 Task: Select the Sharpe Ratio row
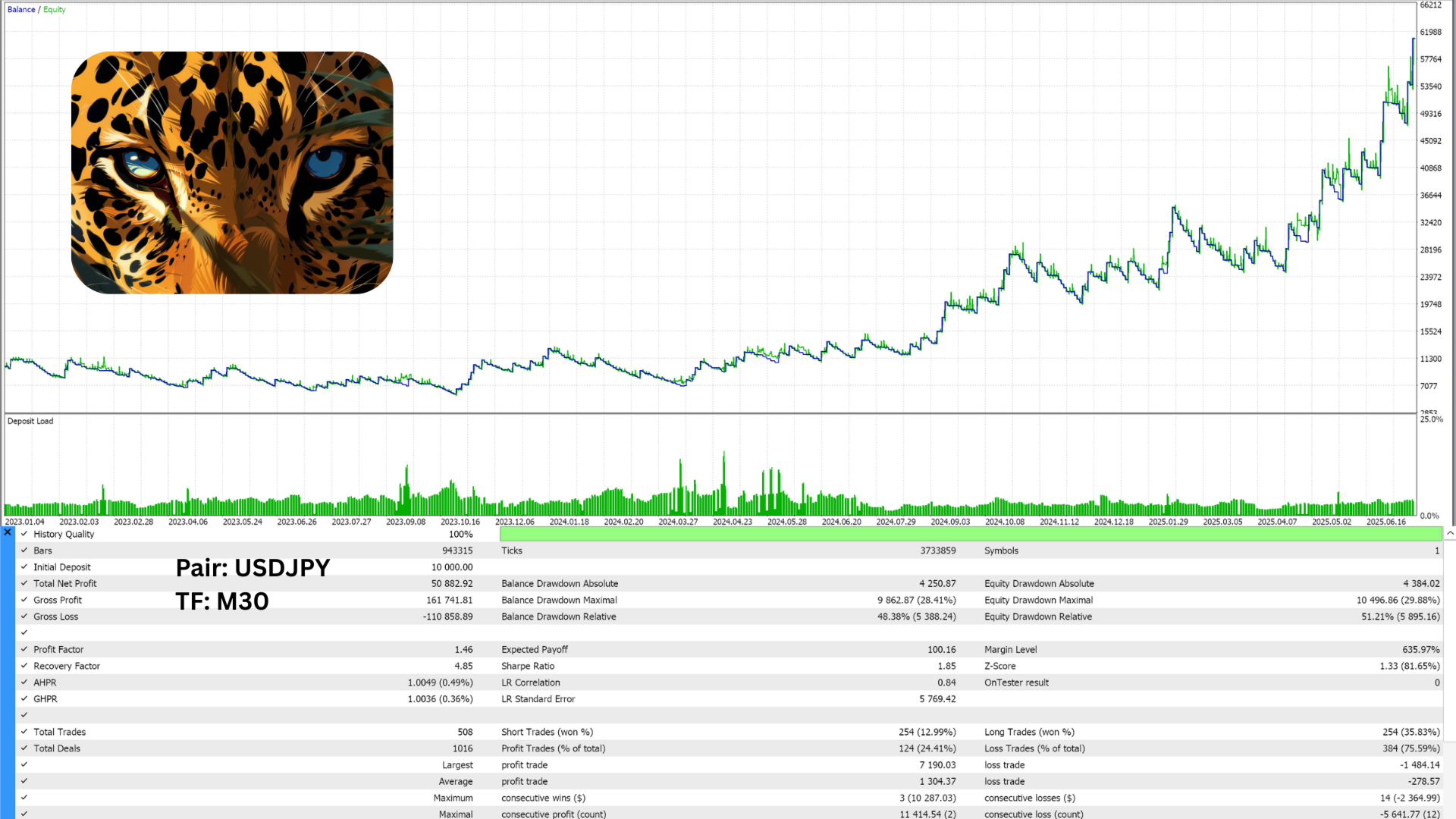pyautogui.click(x=528, y=666)
